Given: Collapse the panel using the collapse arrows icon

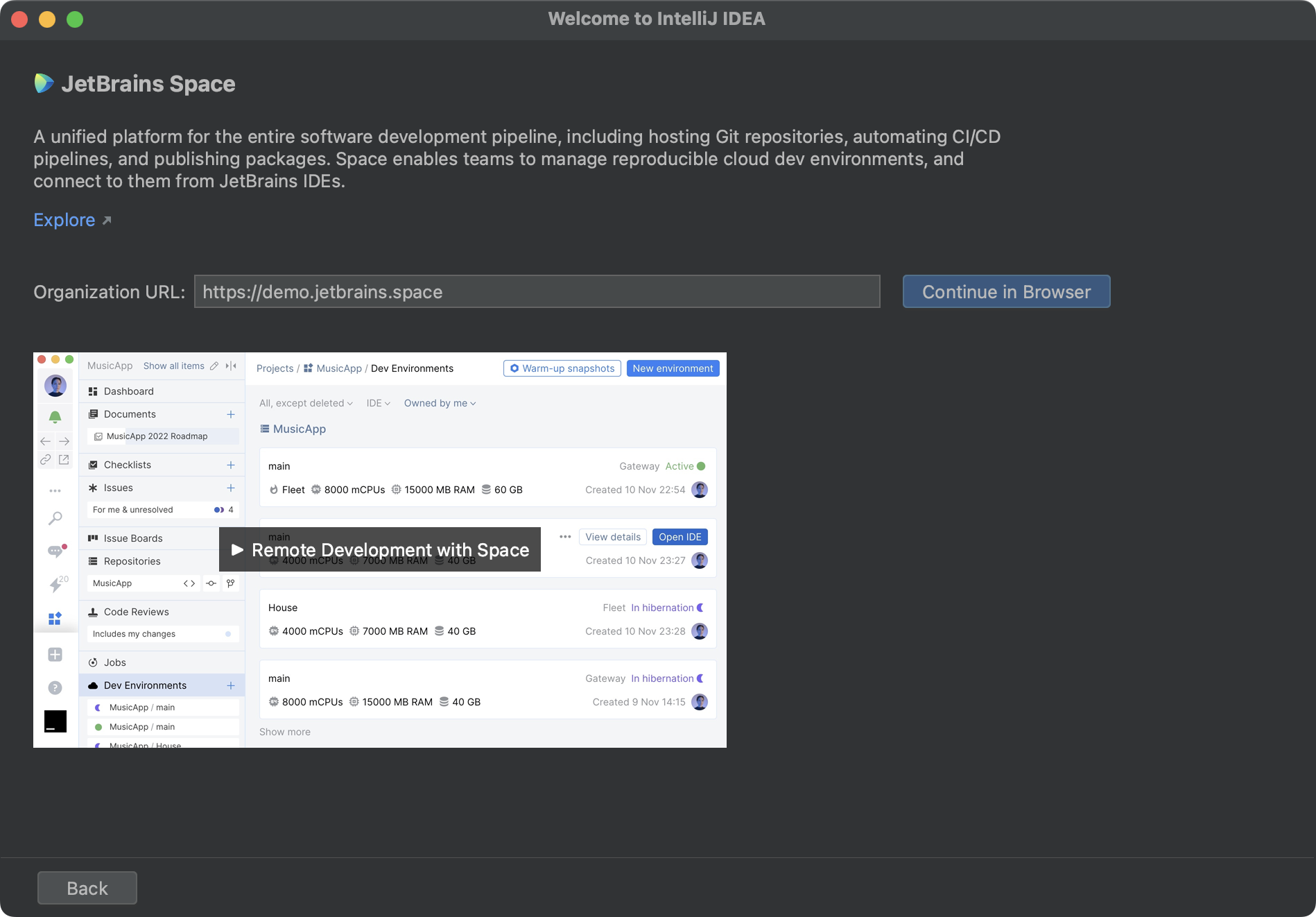Looking at the screenshot, I should (x=230, y=366).
